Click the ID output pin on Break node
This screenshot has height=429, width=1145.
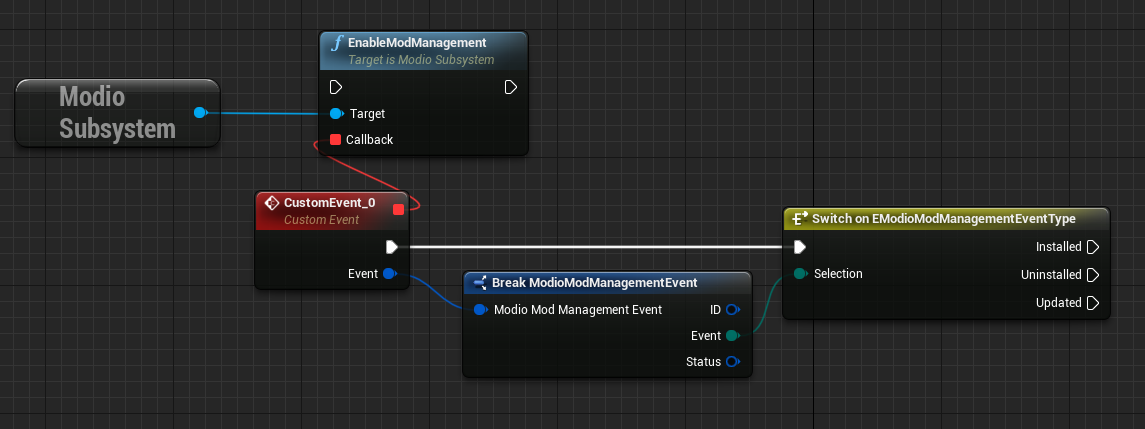732,310
